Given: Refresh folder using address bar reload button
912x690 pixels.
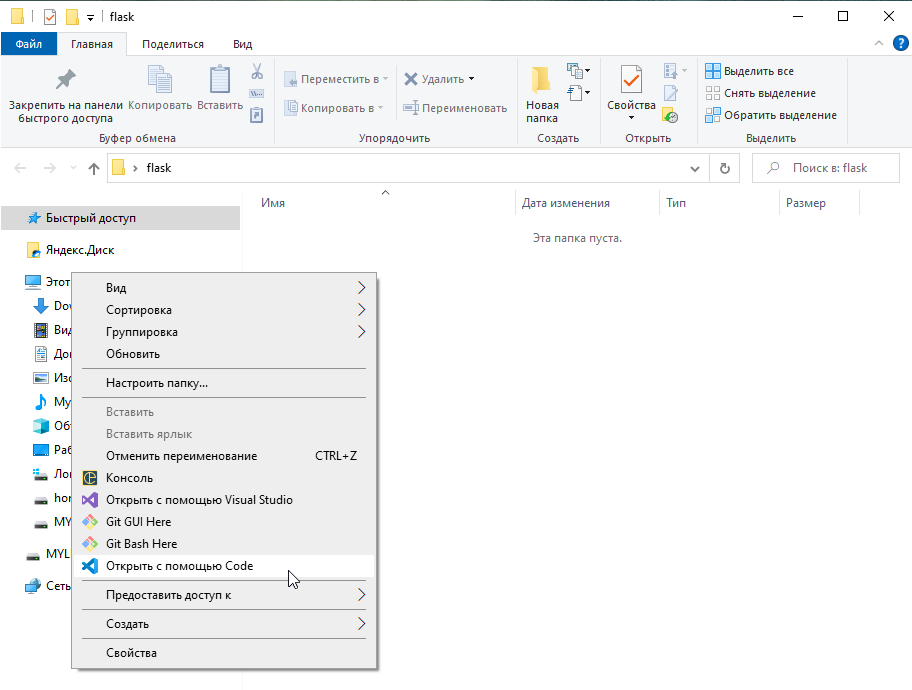Looking at the screenshot, I should [725, 168].
